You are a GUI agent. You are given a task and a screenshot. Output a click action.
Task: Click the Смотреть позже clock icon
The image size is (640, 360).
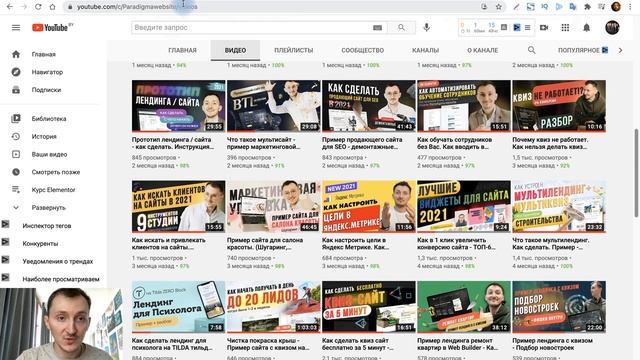16,172
